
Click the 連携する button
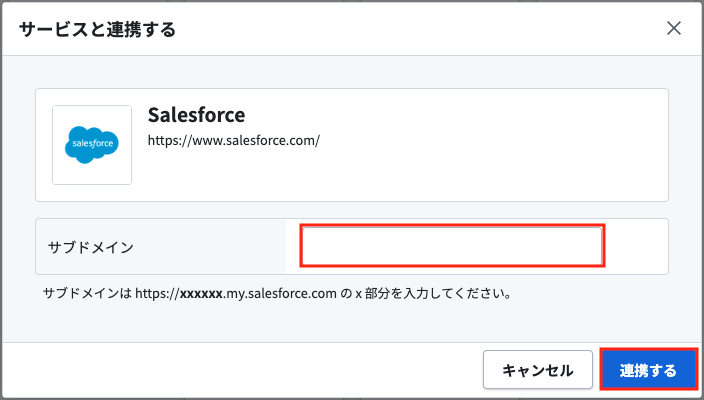[x=648, y=370]
